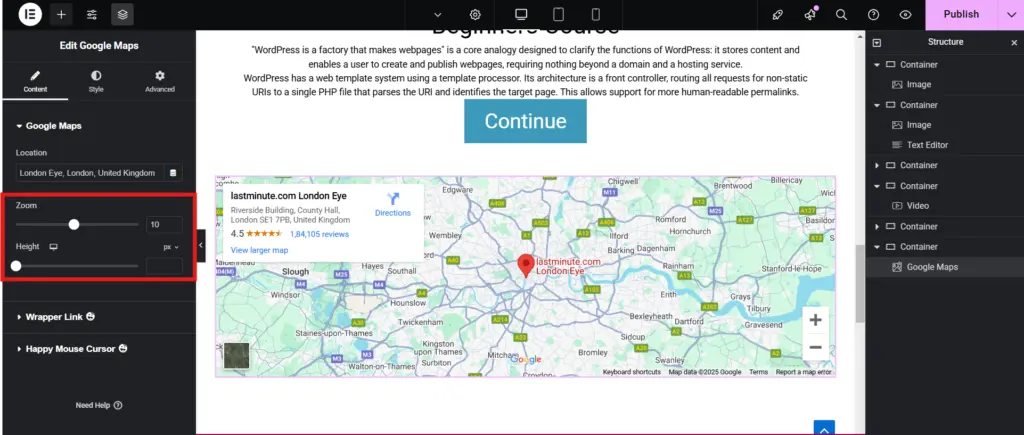Open the Advanced tab
Screen dimensions: 1024x435
point(160,82)
